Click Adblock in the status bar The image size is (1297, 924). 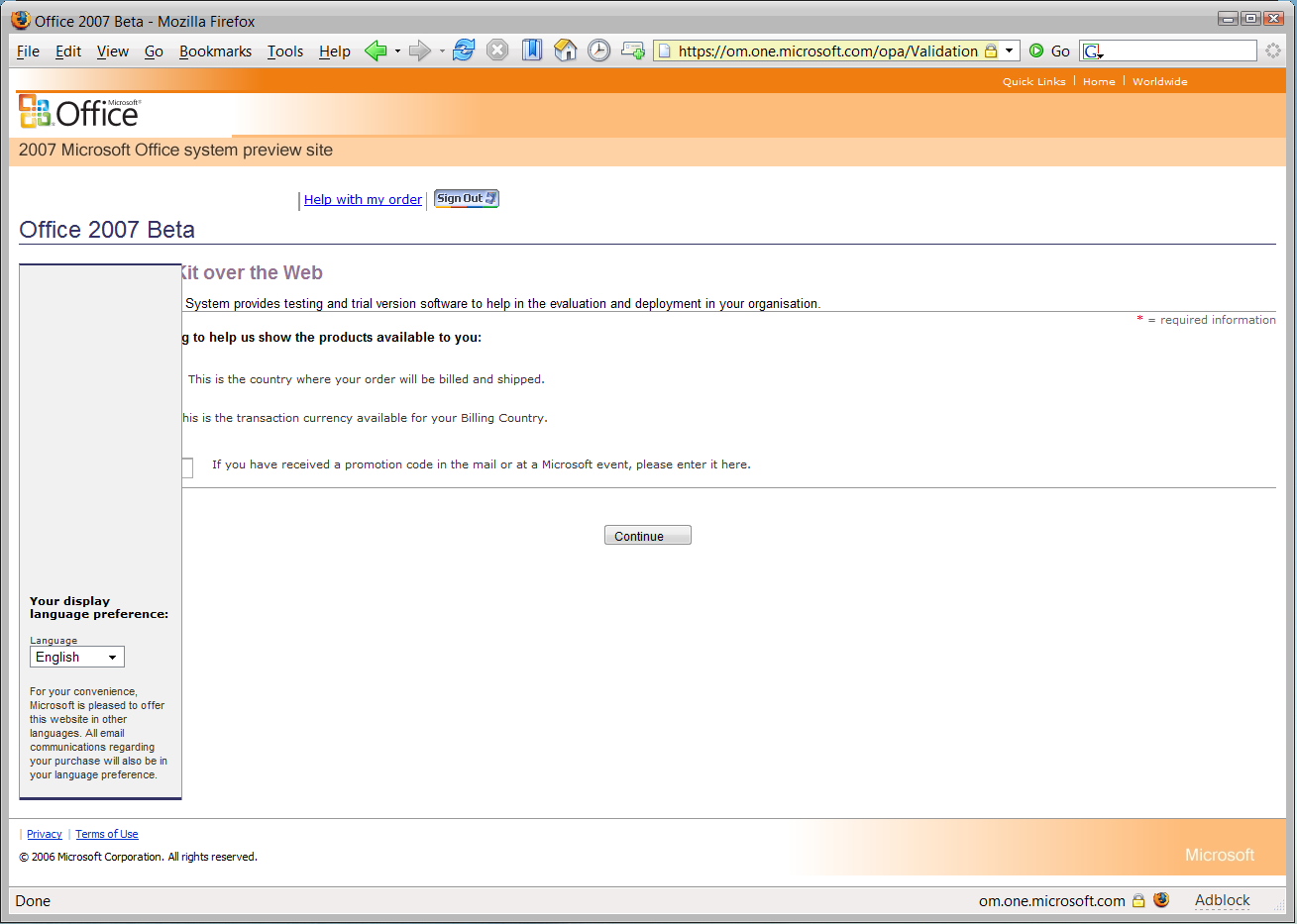point(1222,900)
